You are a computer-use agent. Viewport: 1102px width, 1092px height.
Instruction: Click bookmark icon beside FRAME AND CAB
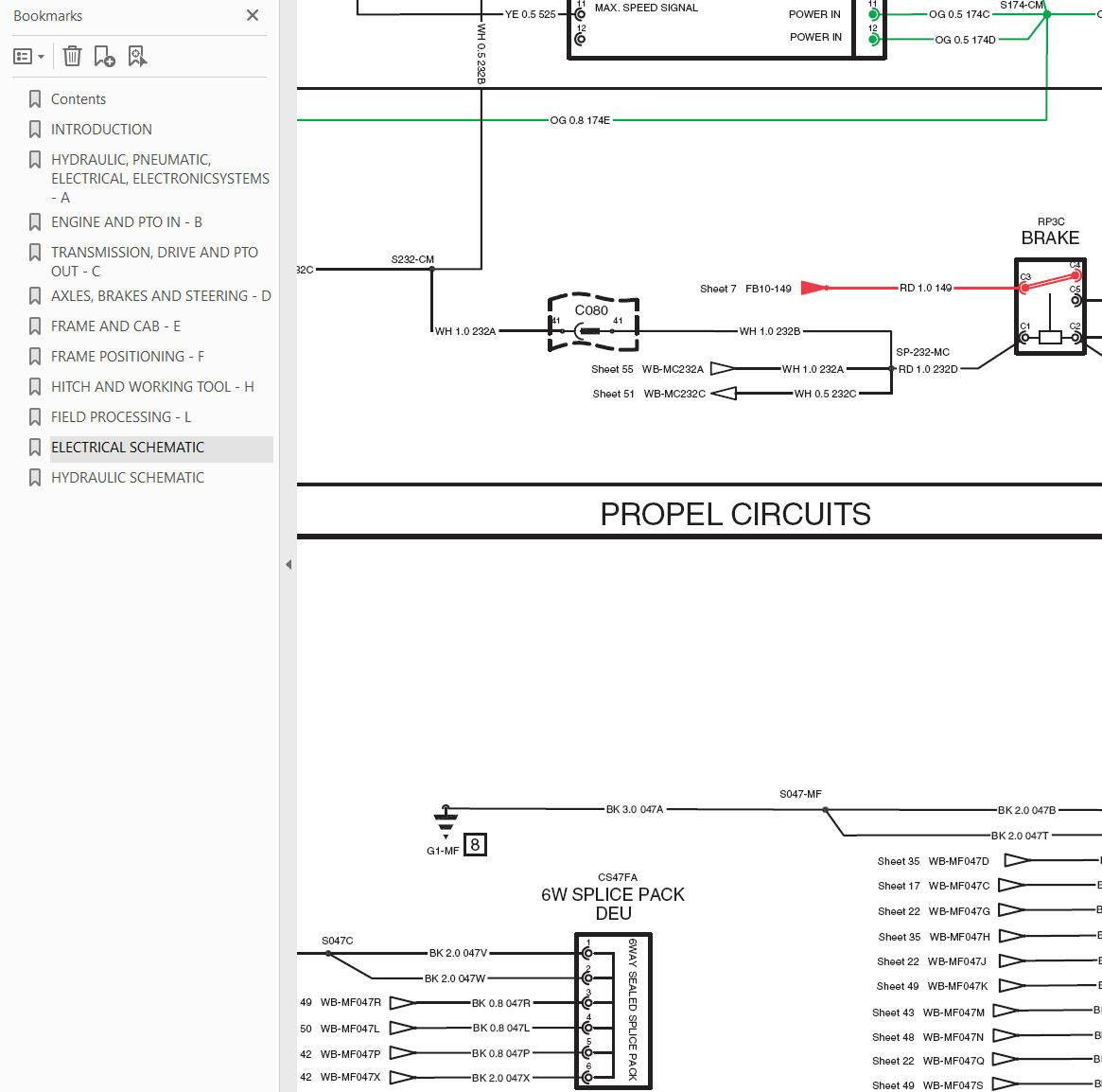coord(34,326)
